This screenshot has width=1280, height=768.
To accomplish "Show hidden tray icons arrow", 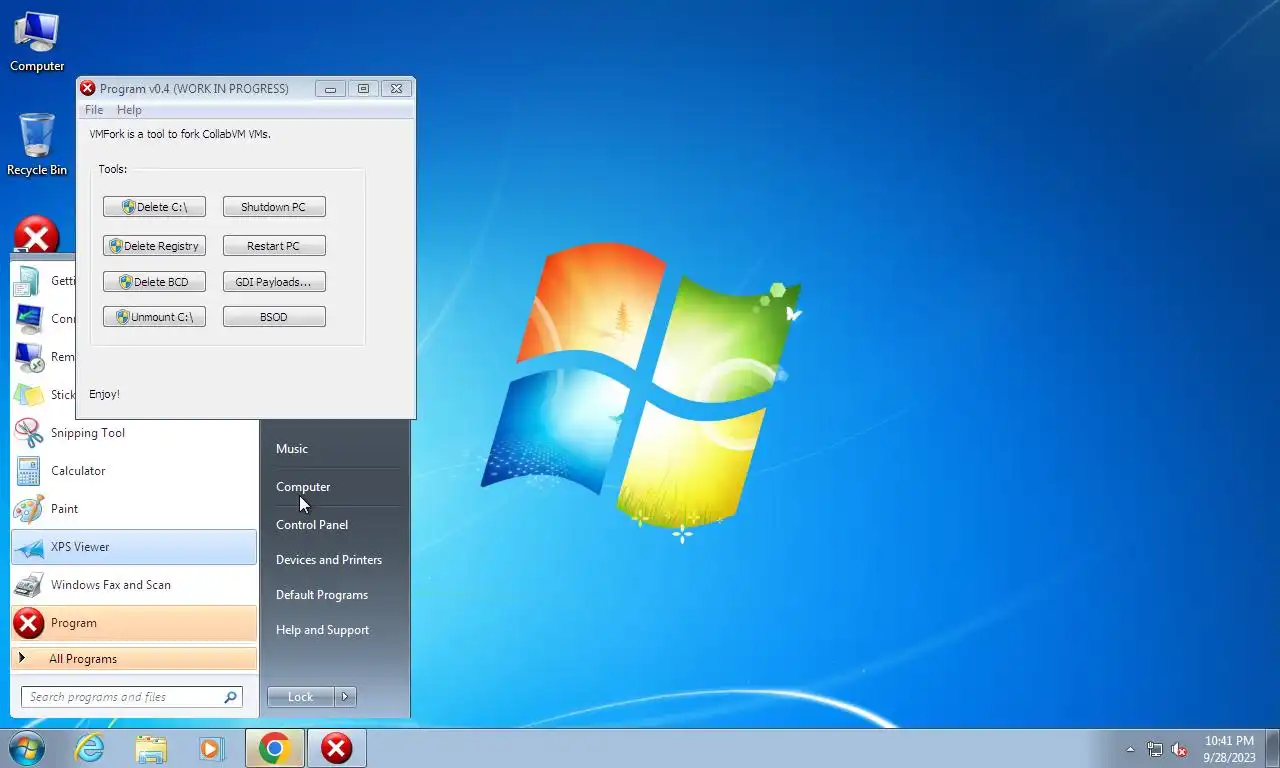I will (x=1131, y=749).
